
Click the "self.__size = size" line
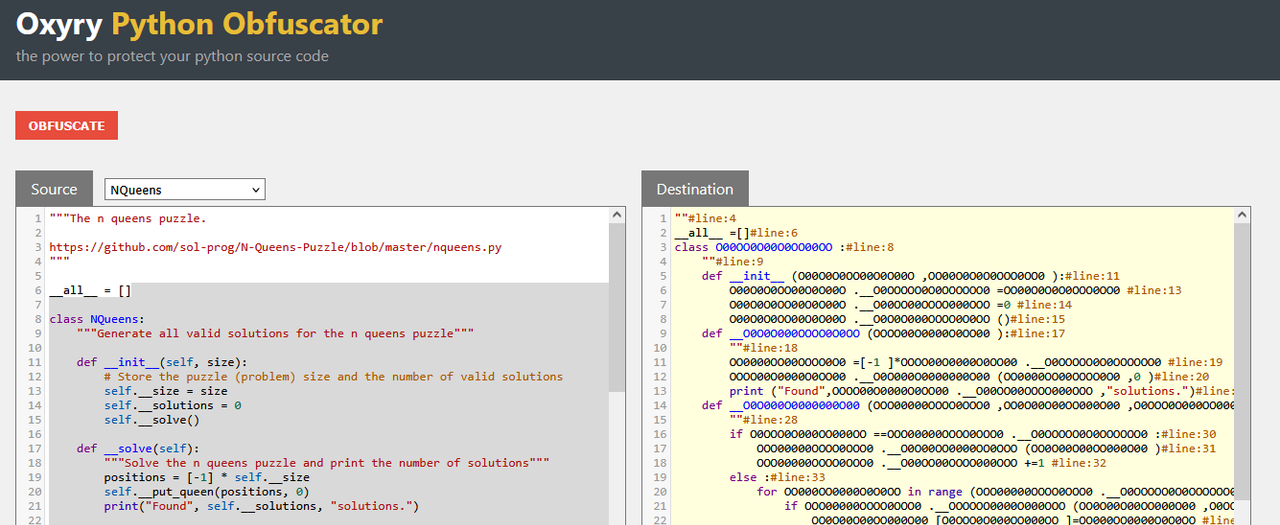(x=165, y=391)
